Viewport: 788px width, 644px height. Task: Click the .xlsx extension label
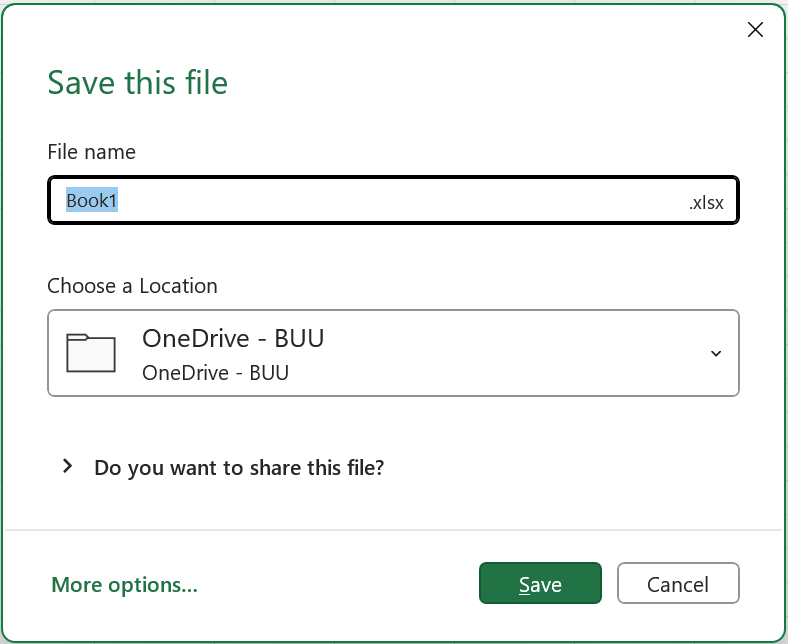(x=705, y=202)
